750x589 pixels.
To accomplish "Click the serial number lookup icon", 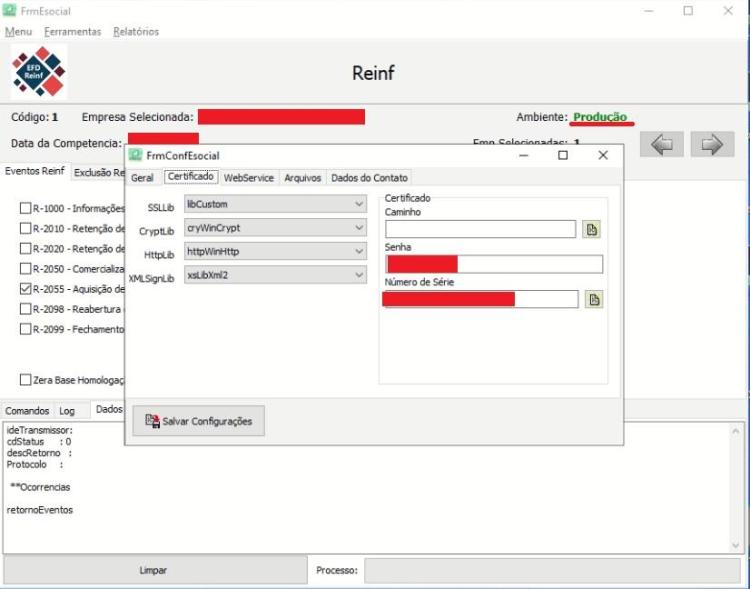I will (x=594, y=300).
